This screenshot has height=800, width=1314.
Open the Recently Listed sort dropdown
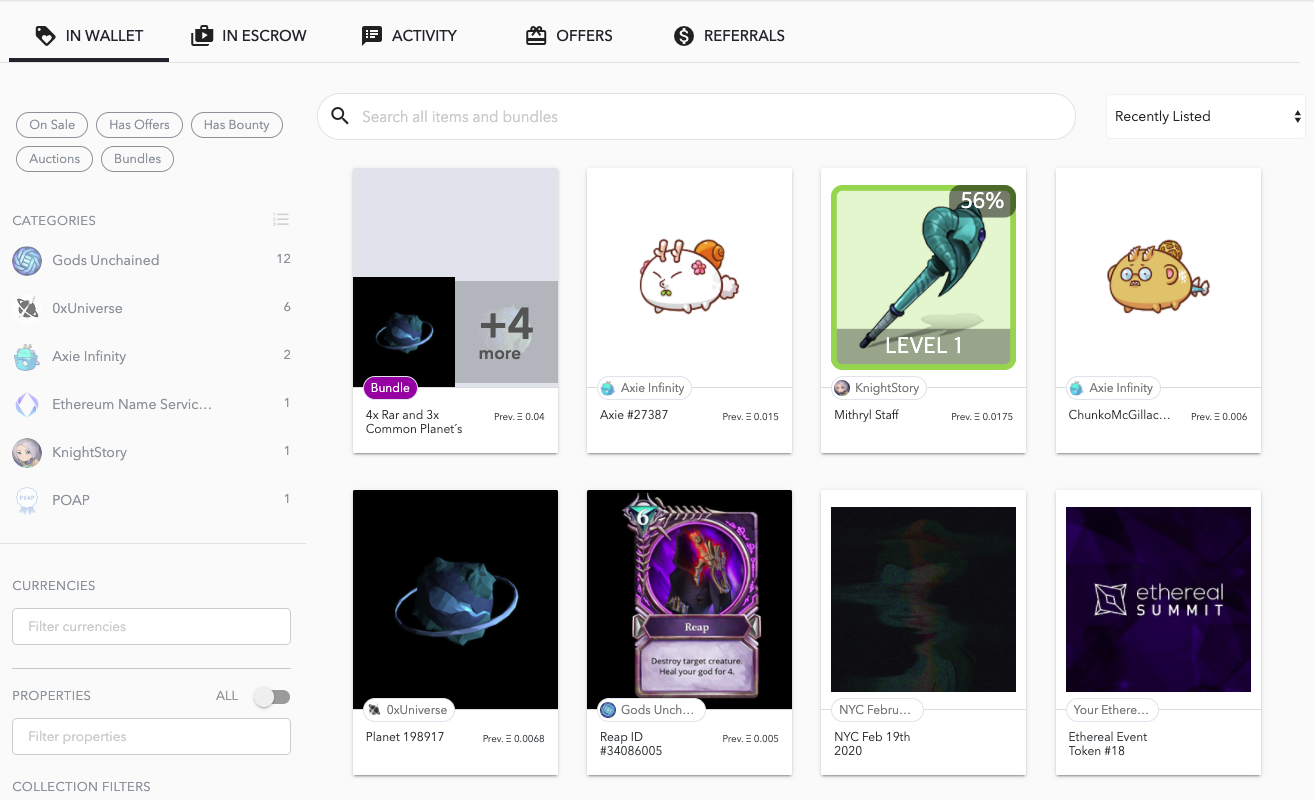point(1205,116)
